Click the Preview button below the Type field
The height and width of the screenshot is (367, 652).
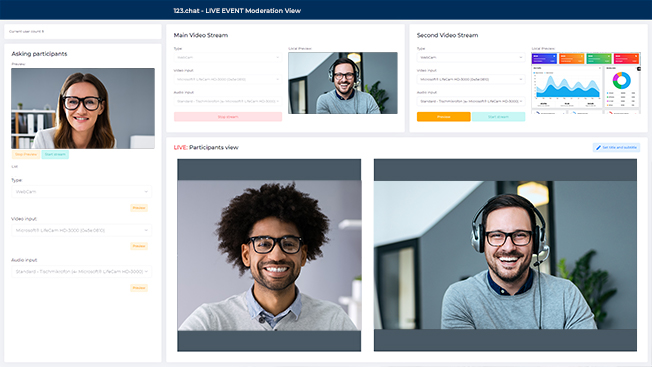point(139,207)
